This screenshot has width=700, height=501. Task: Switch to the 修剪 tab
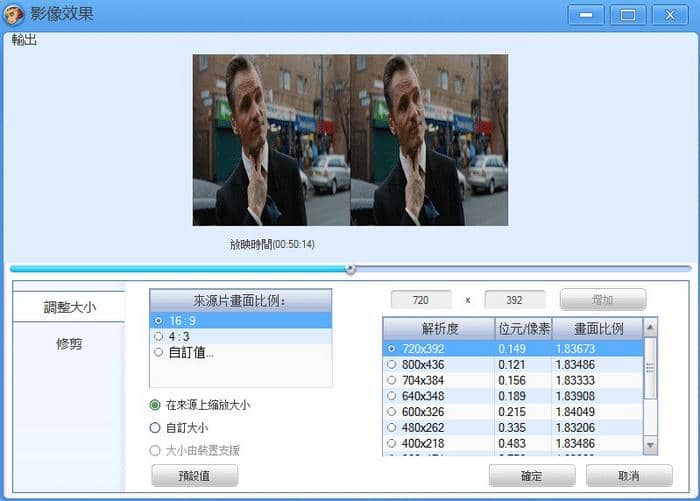coord(69,344)
